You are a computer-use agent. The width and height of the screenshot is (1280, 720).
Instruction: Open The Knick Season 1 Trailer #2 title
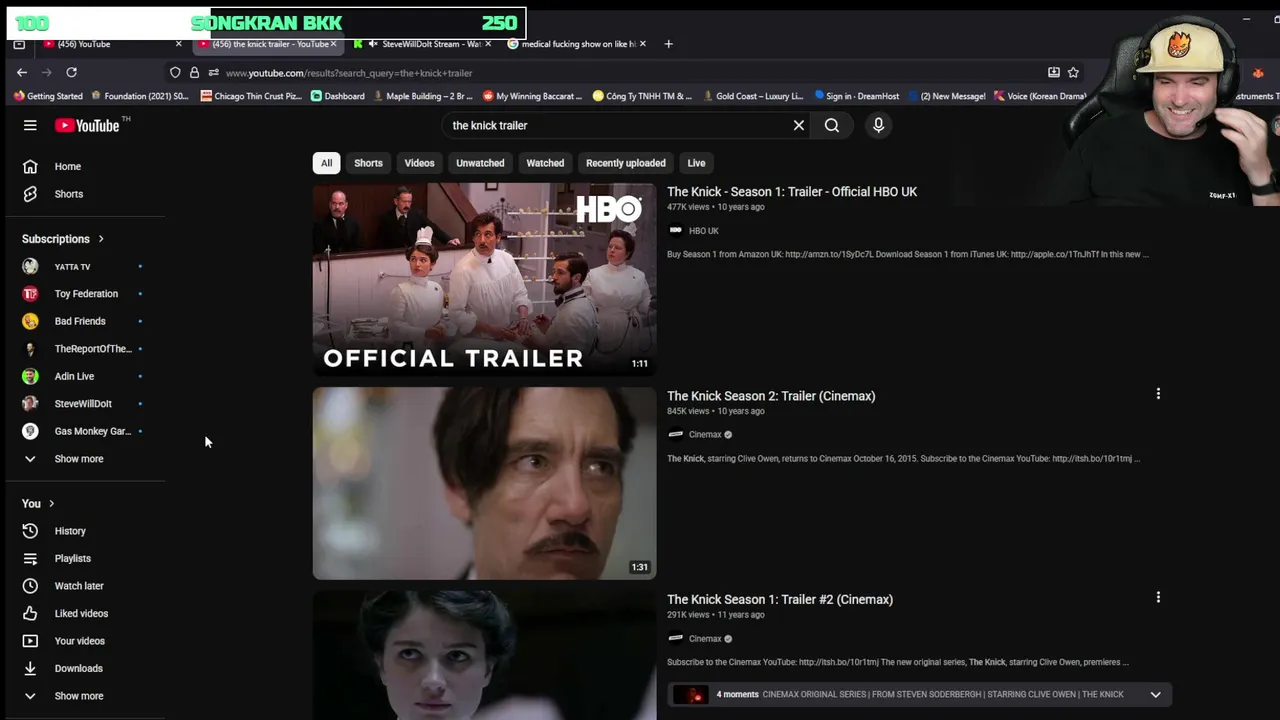point(780,599)
